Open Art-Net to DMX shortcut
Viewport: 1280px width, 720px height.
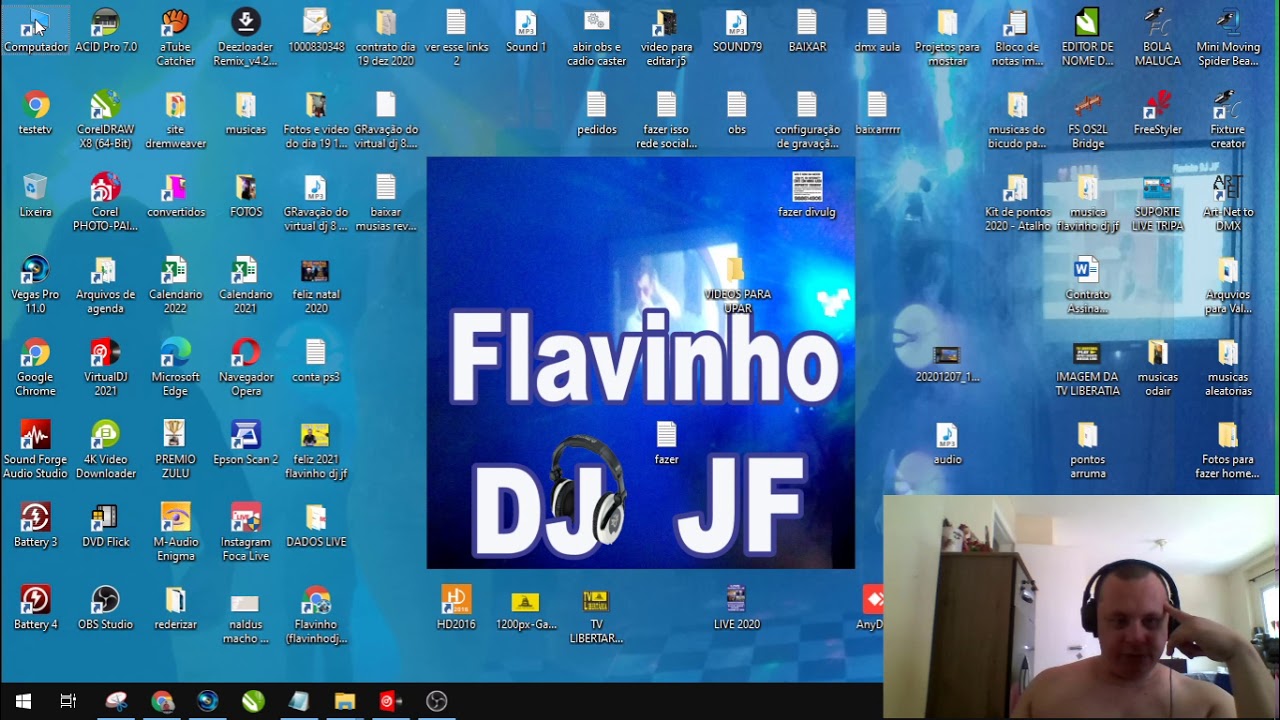(x=1228, y=202)
